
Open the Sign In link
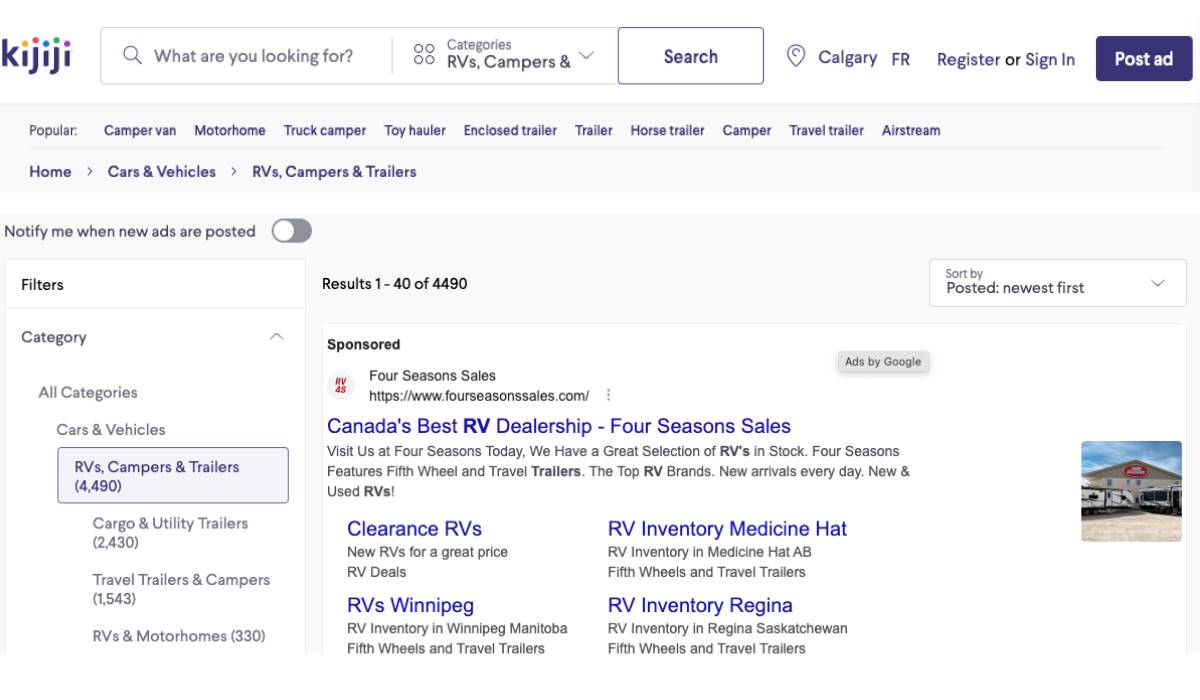click(1050, 59)
